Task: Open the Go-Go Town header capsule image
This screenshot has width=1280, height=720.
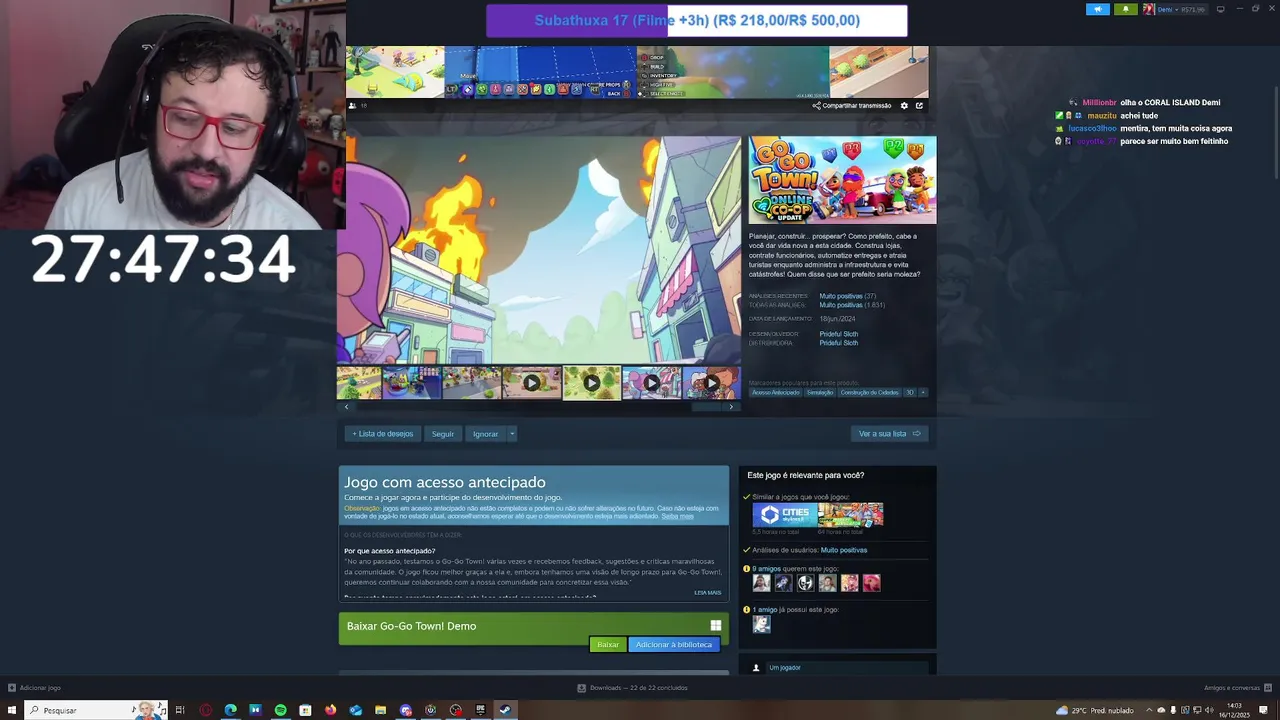Action: click(842, 180)
